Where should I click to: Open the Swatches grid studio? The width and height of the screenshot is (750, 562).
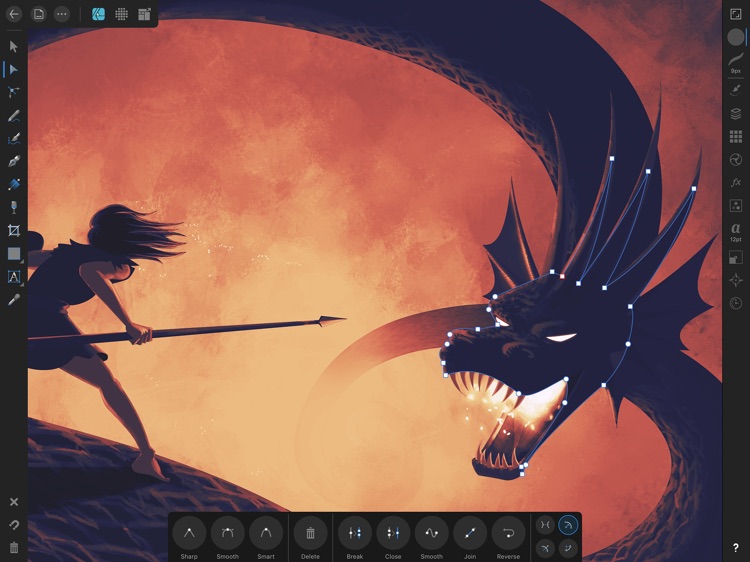735,136
